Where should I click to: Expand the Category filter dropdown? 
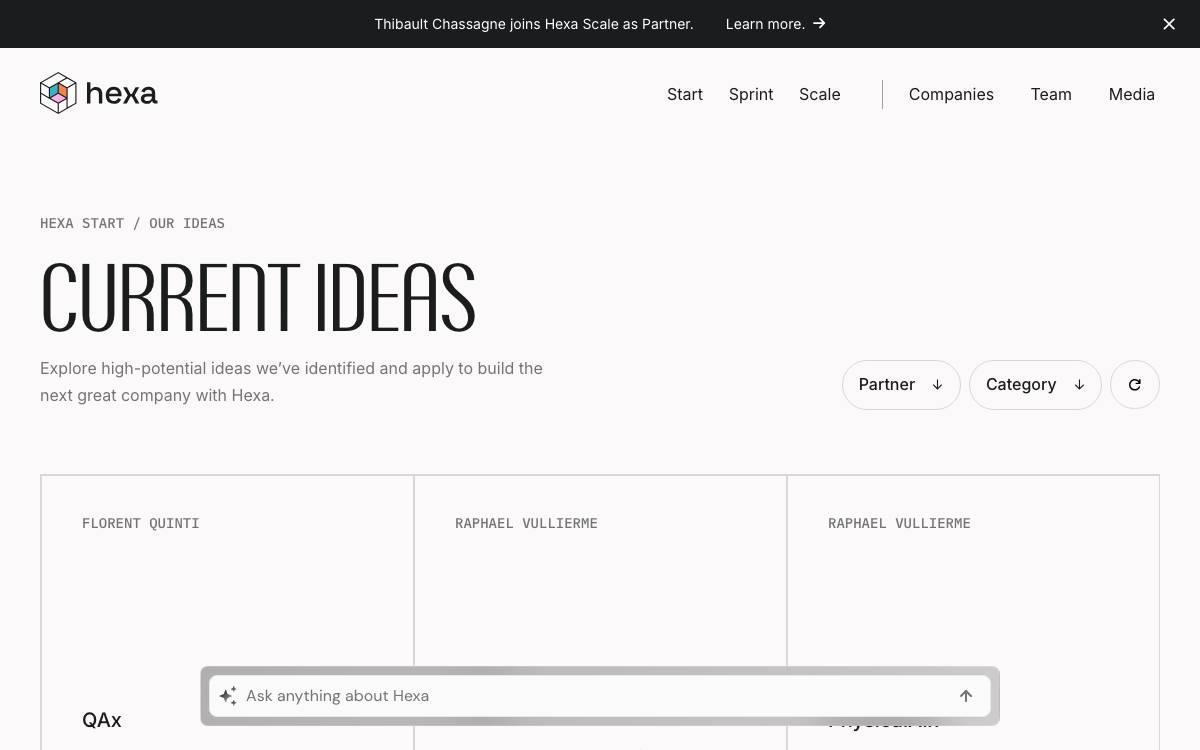(x=1035, y=385)
